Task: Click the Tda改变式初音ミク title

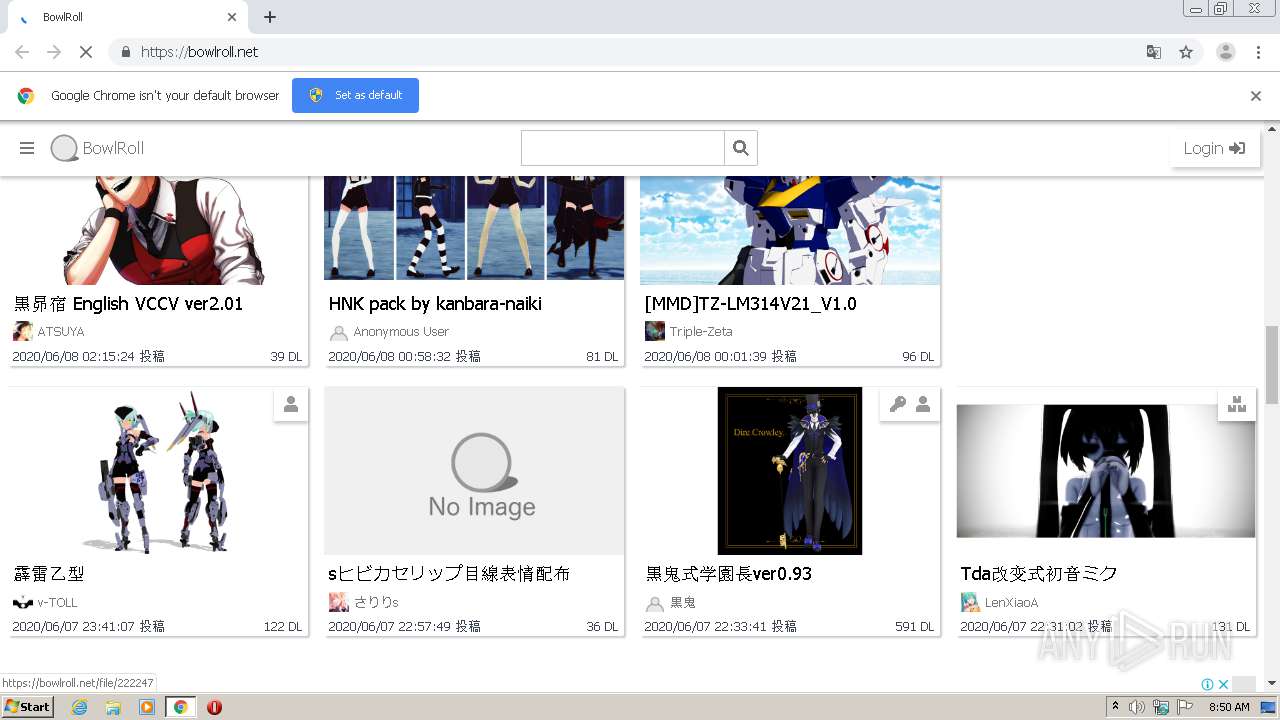Action: [x=1038, y=574]
